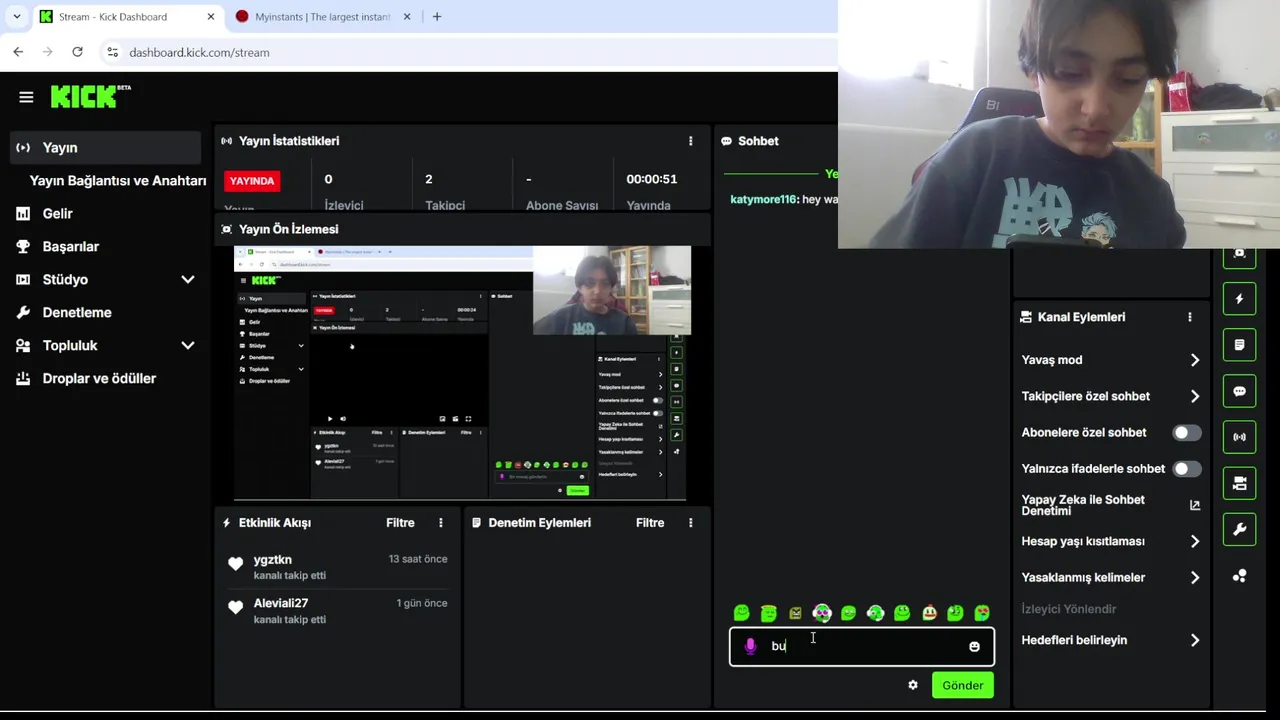
Task: Click the red YAYINDA live badge
Action: (252, 181)
